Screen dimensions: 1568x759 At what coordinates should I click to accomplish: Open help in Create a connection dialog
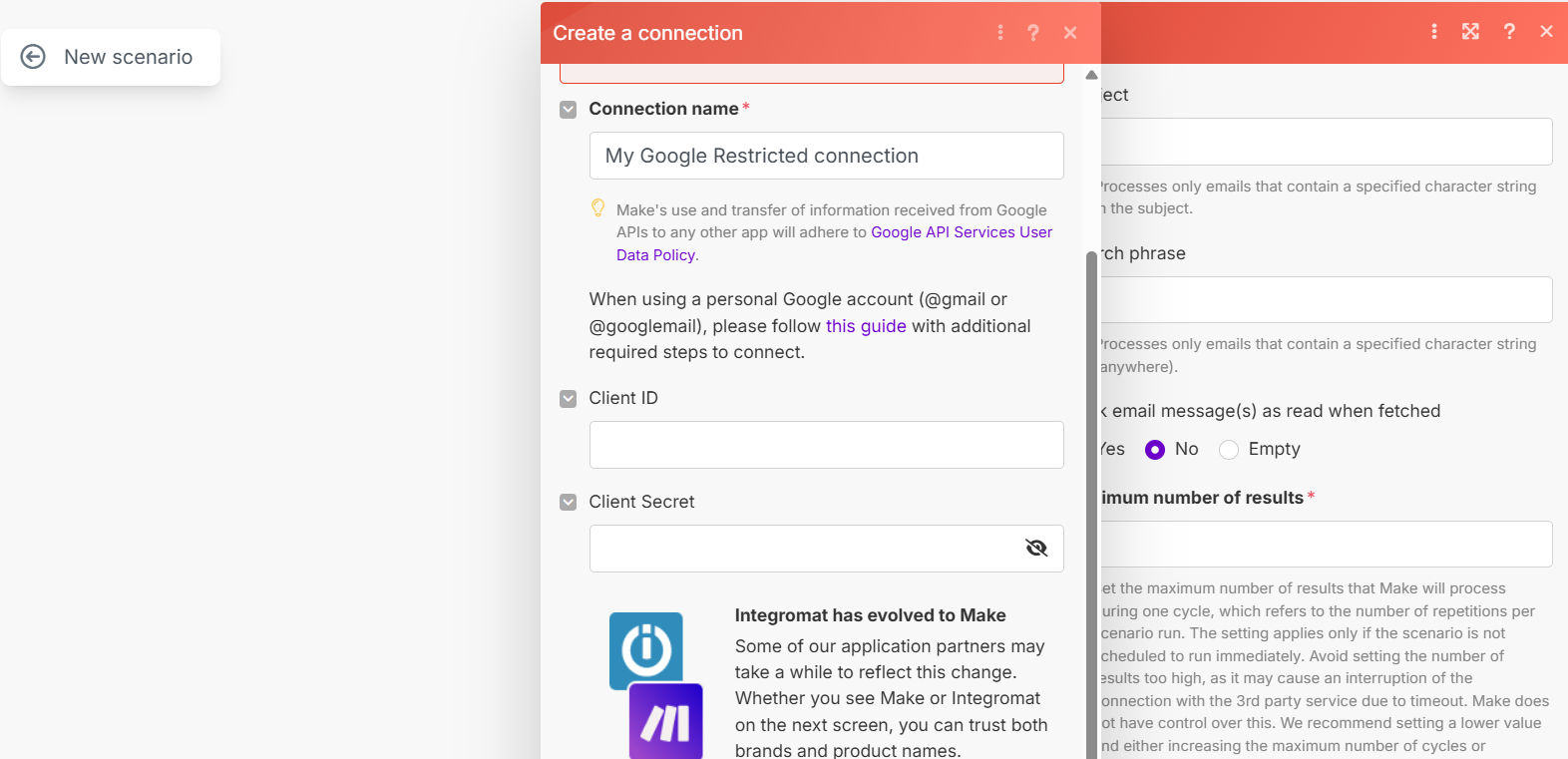tap(1033, 33)
